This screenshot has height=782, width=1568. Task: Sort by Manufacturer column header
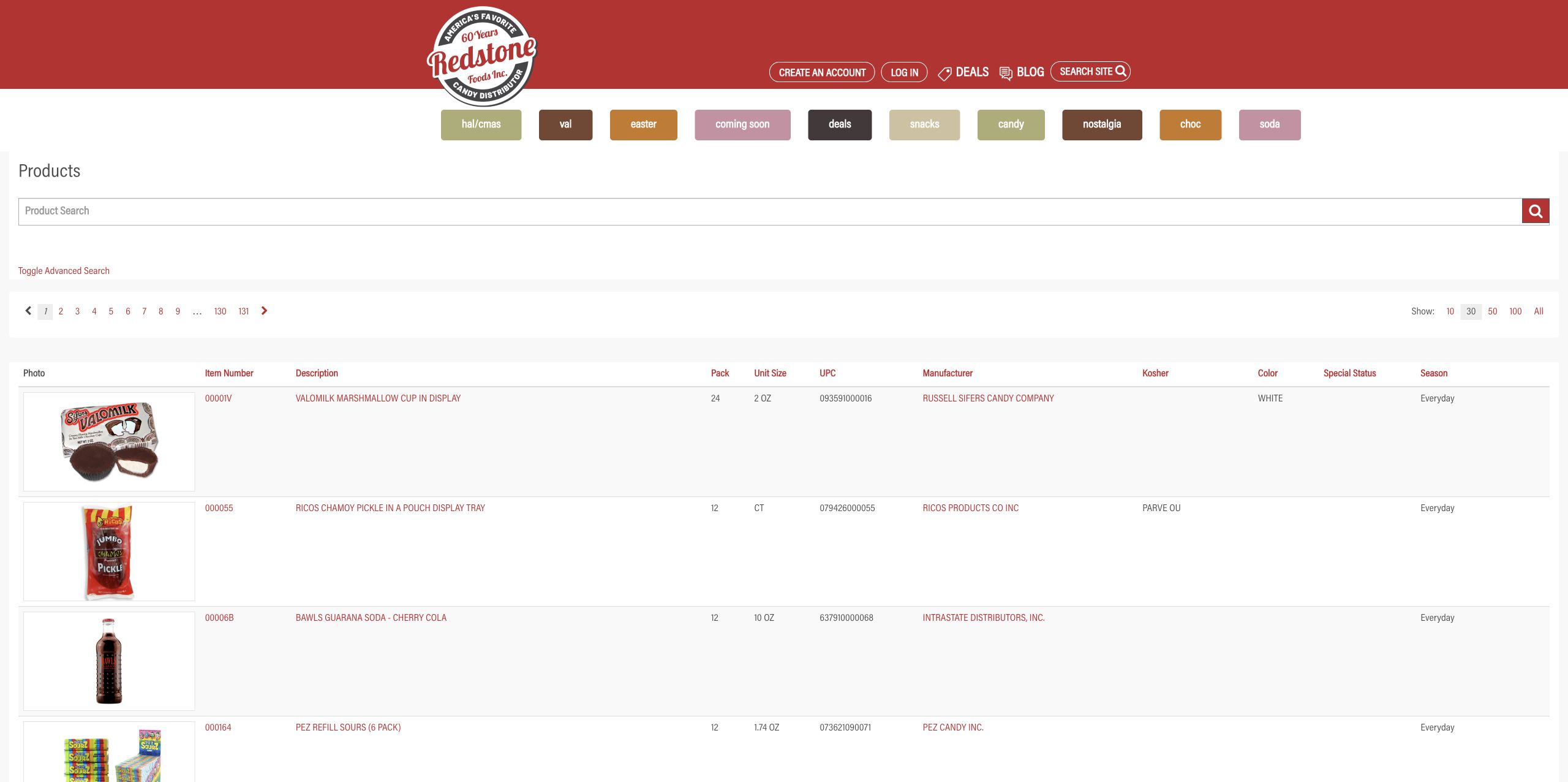coord(948,373)
